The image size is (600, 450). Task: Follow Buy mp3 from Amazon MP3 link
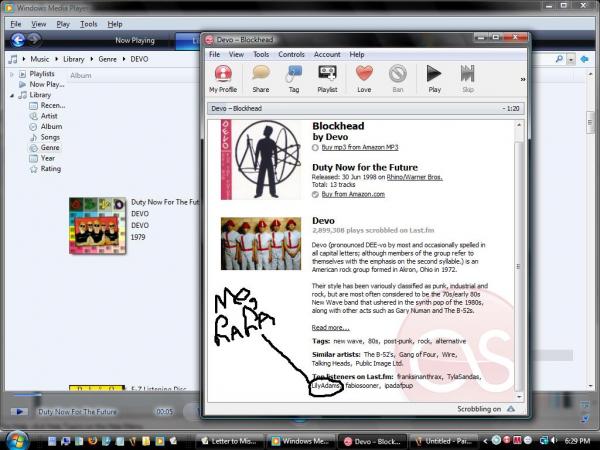tap(360, 147)
